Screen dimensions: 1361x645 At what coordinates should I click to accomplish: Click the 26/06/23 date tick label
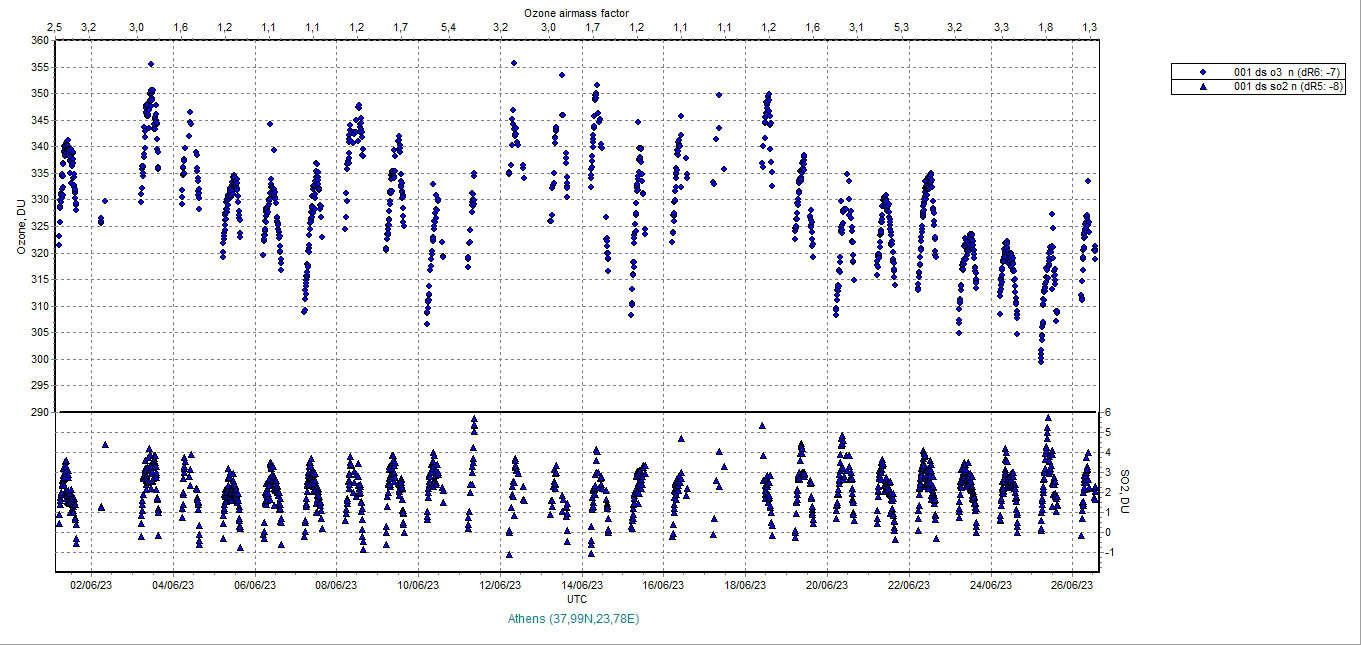coord(1072,586)
